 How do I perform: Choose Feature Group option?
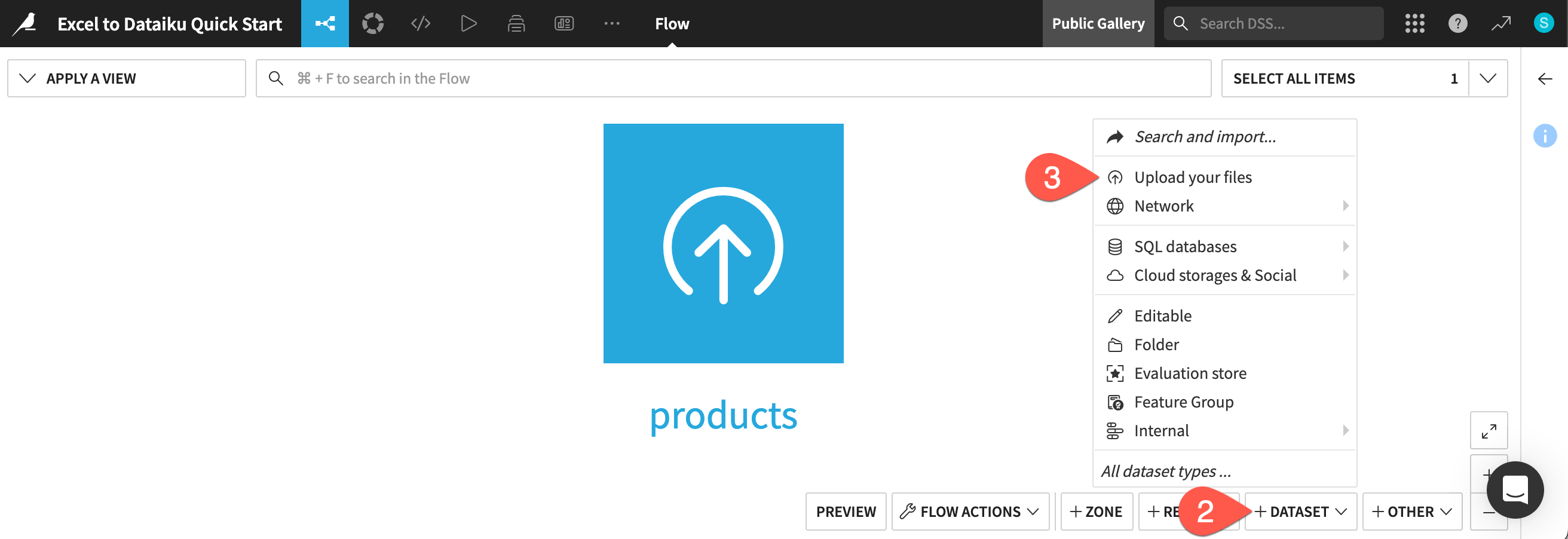tap(1224, 402)
